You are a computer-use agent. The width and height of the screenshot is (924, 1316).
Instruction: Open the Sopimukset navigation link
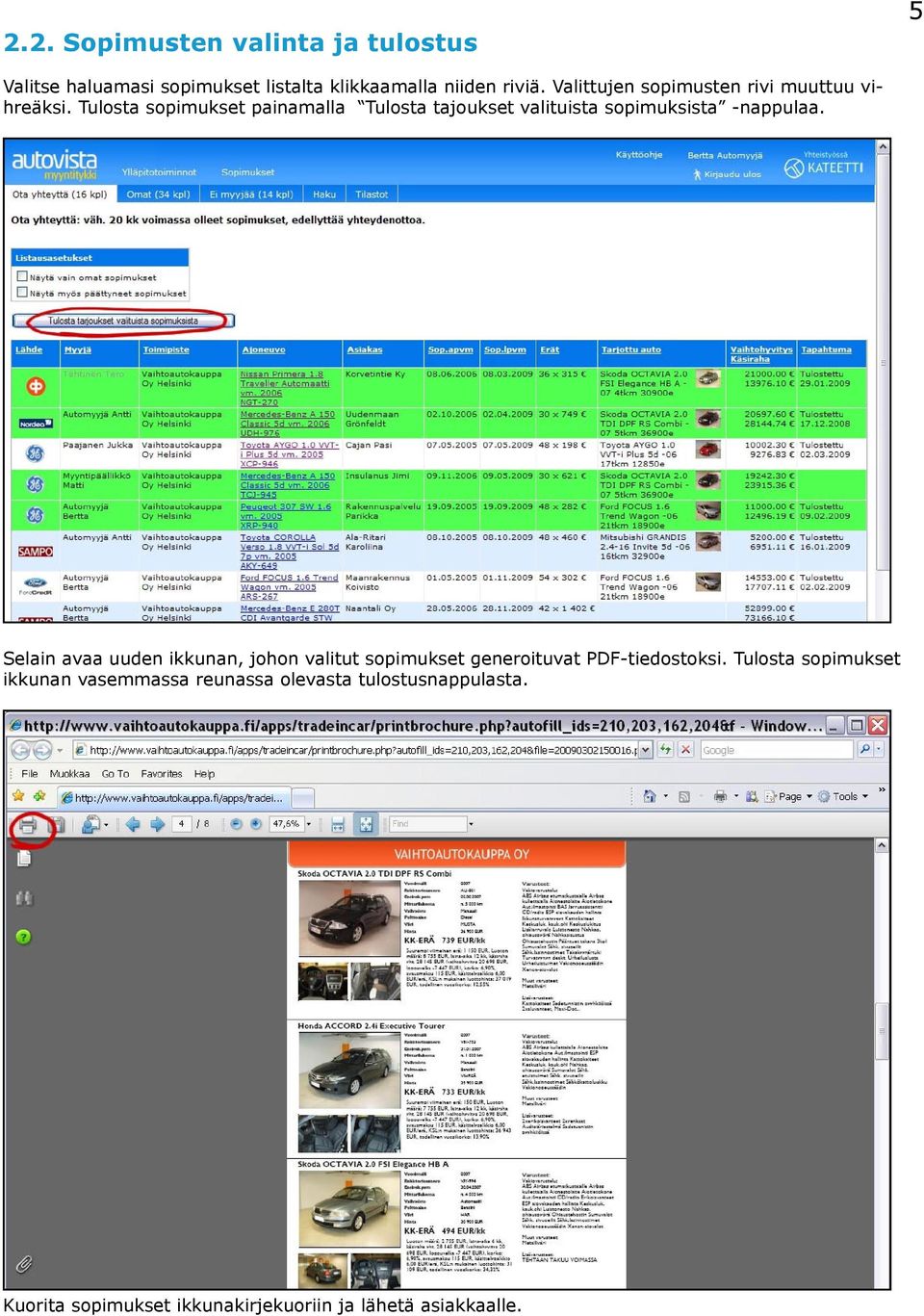click(x=247, y=172)
